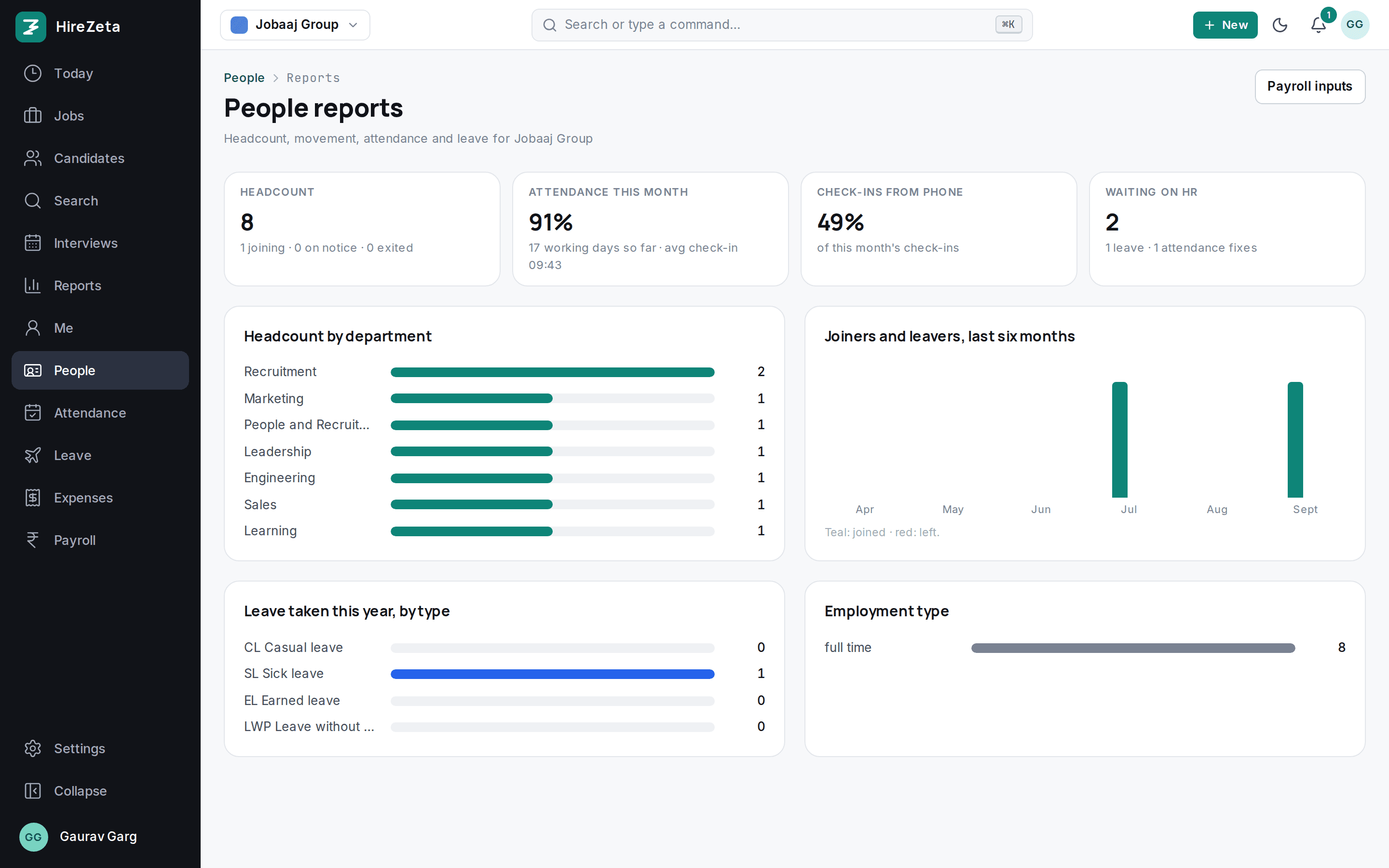Click the full time employment bar
This screenshot has height=868, width=1389.
1133,648
